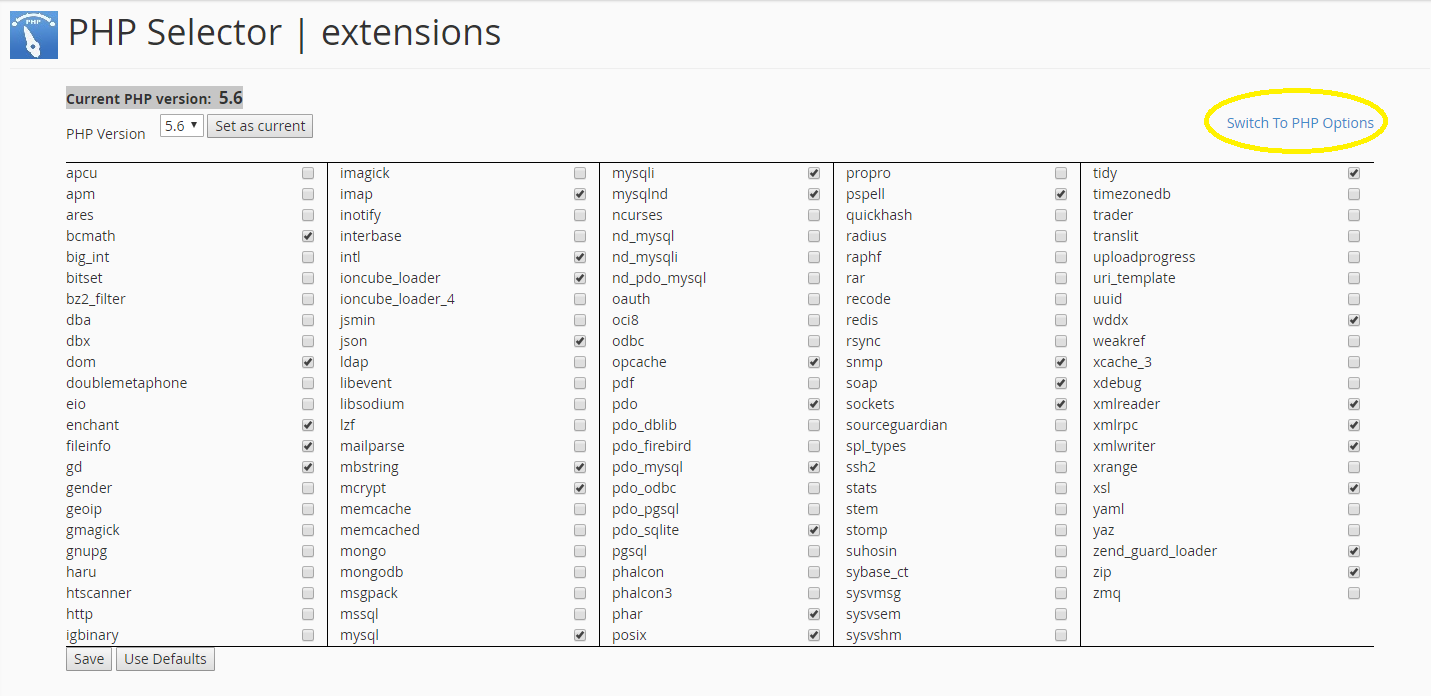Uncheck the soap extension
The width and height of the screenshot is (1431, 696).
point(1061,383)
